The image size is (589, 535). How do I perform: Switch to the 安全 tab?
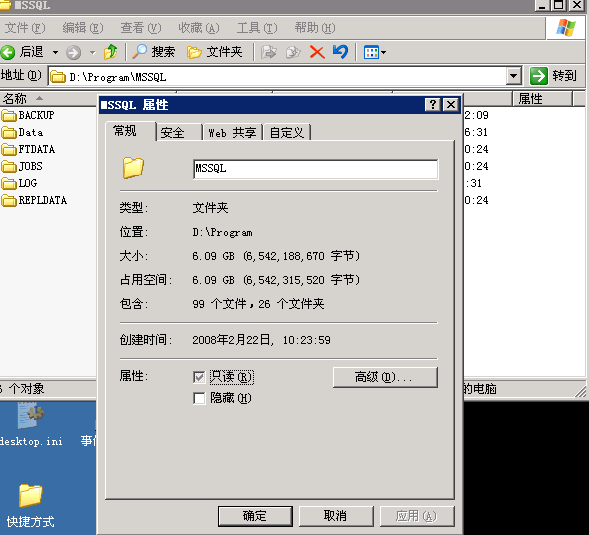click(179, 133)
